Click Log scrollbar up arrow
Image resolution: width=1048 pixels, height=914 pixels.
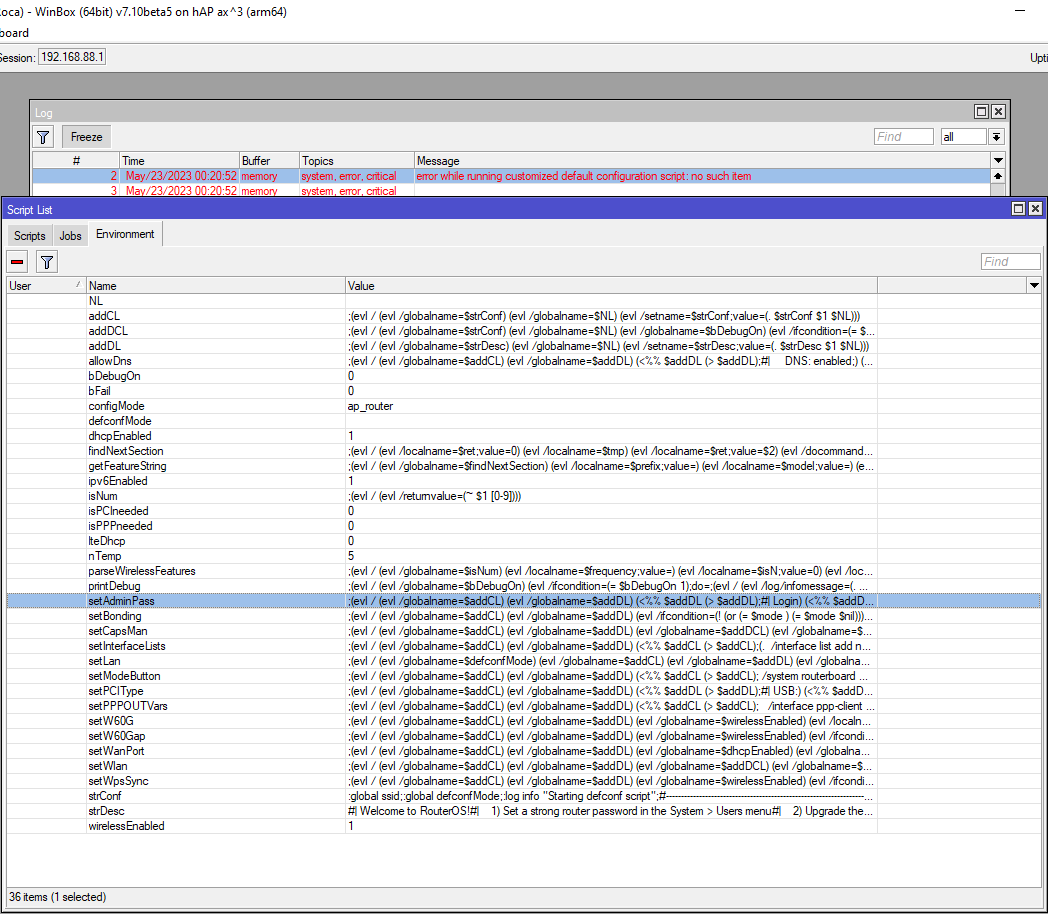click(x=998, y=176)
